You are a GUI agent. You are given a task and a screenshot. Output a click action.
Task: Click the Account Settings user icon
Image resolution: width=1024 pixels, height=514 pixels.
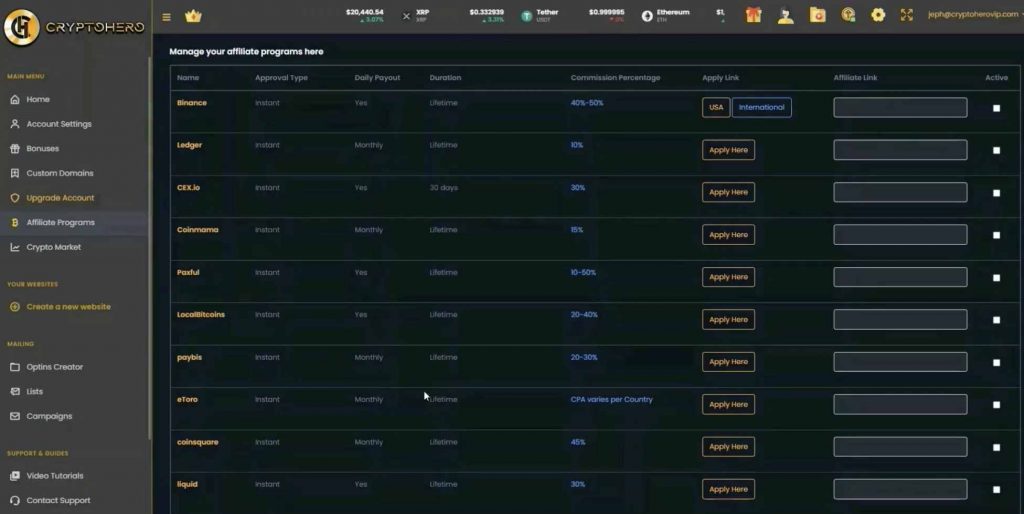[15, 124]
